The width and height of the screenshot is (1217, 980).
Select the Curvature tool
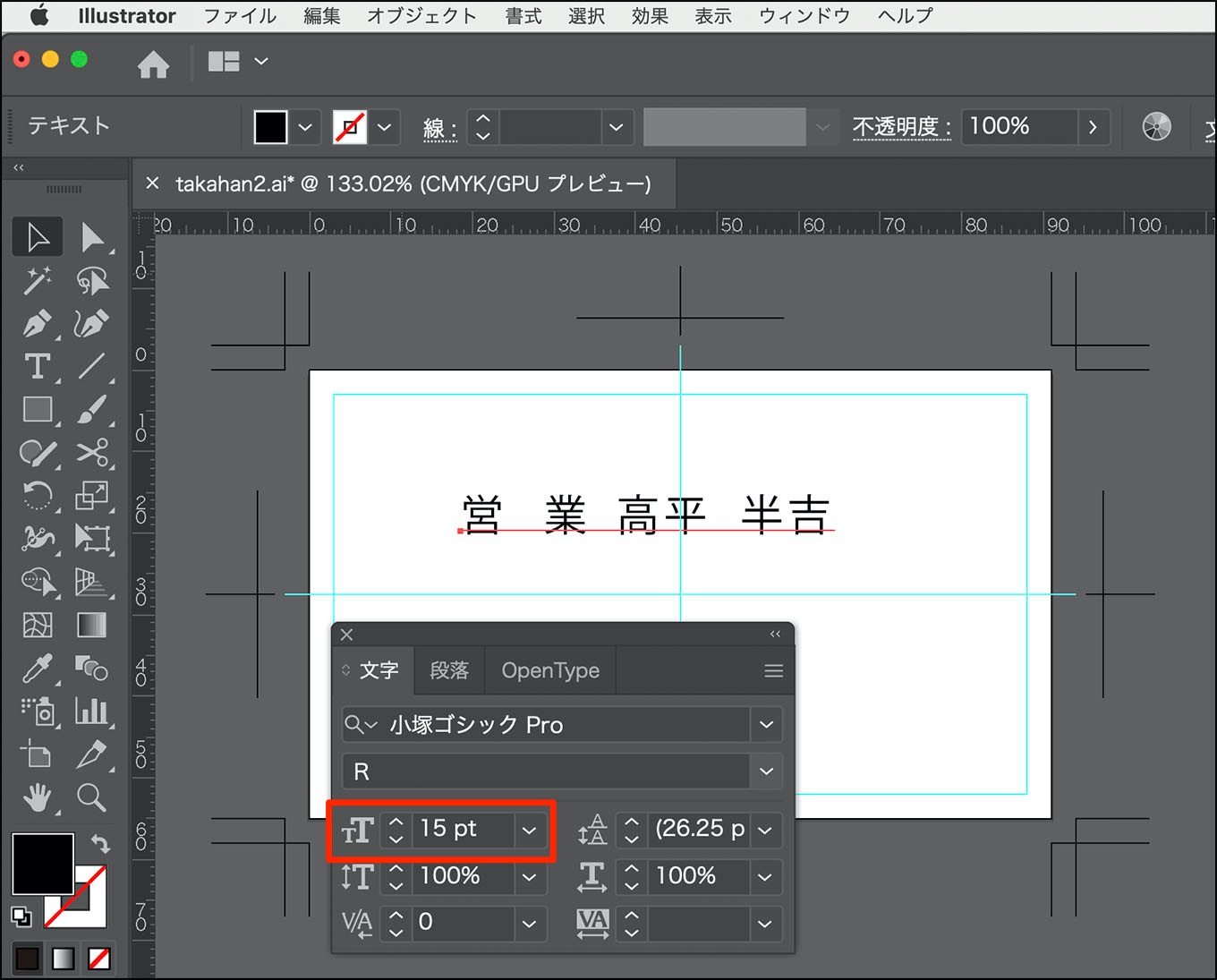[x=93, y=323]
